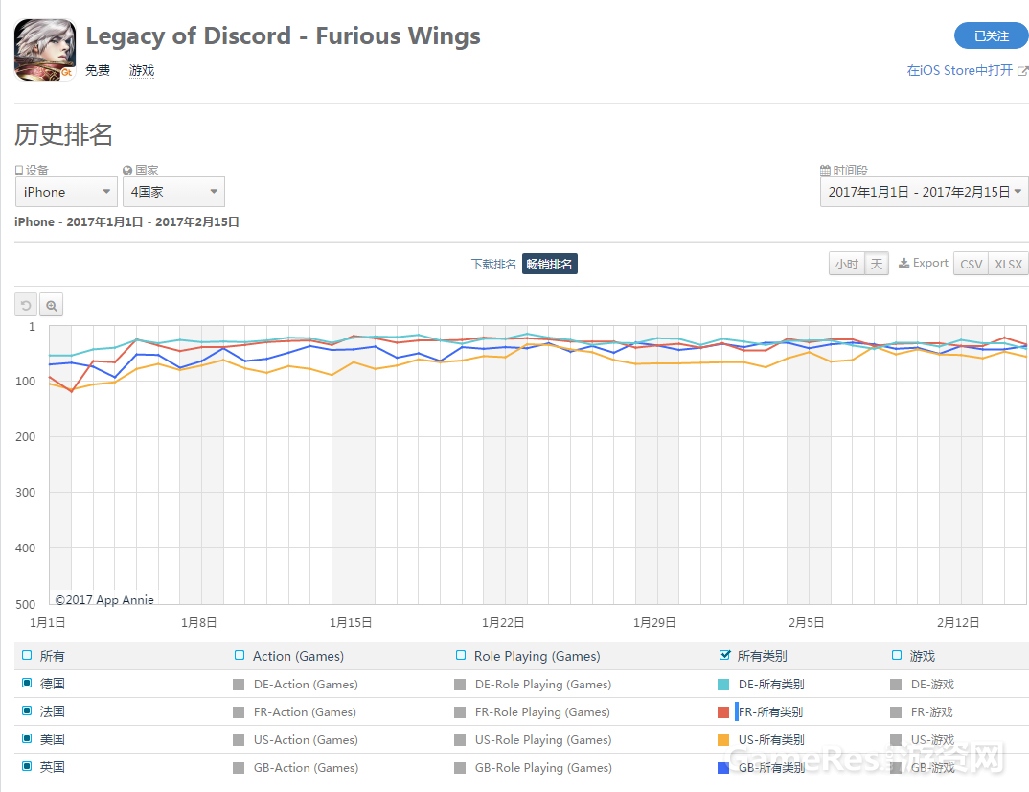Toggle the 德国 country checkbox
This screenshot has height=792, width=1029.
click(27, 682)
